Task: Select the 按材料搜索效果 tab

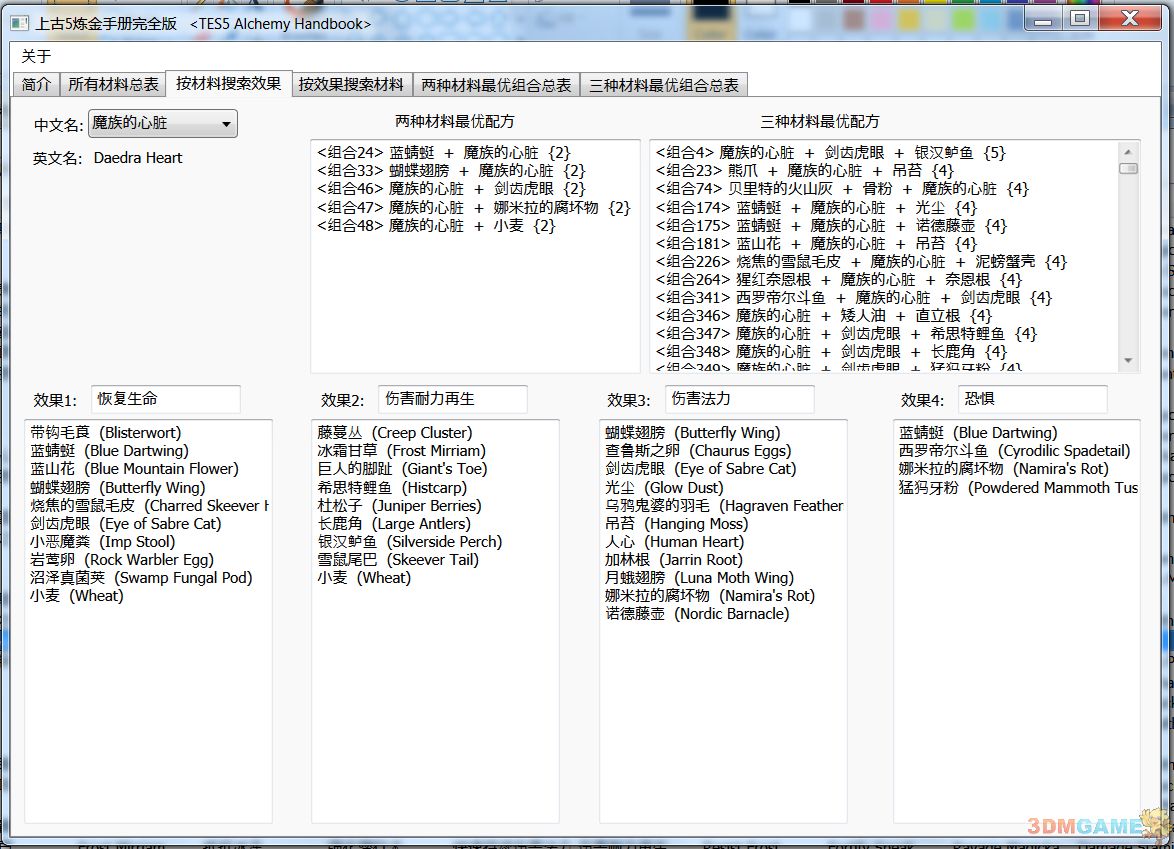Action: (x=228, y=83)
